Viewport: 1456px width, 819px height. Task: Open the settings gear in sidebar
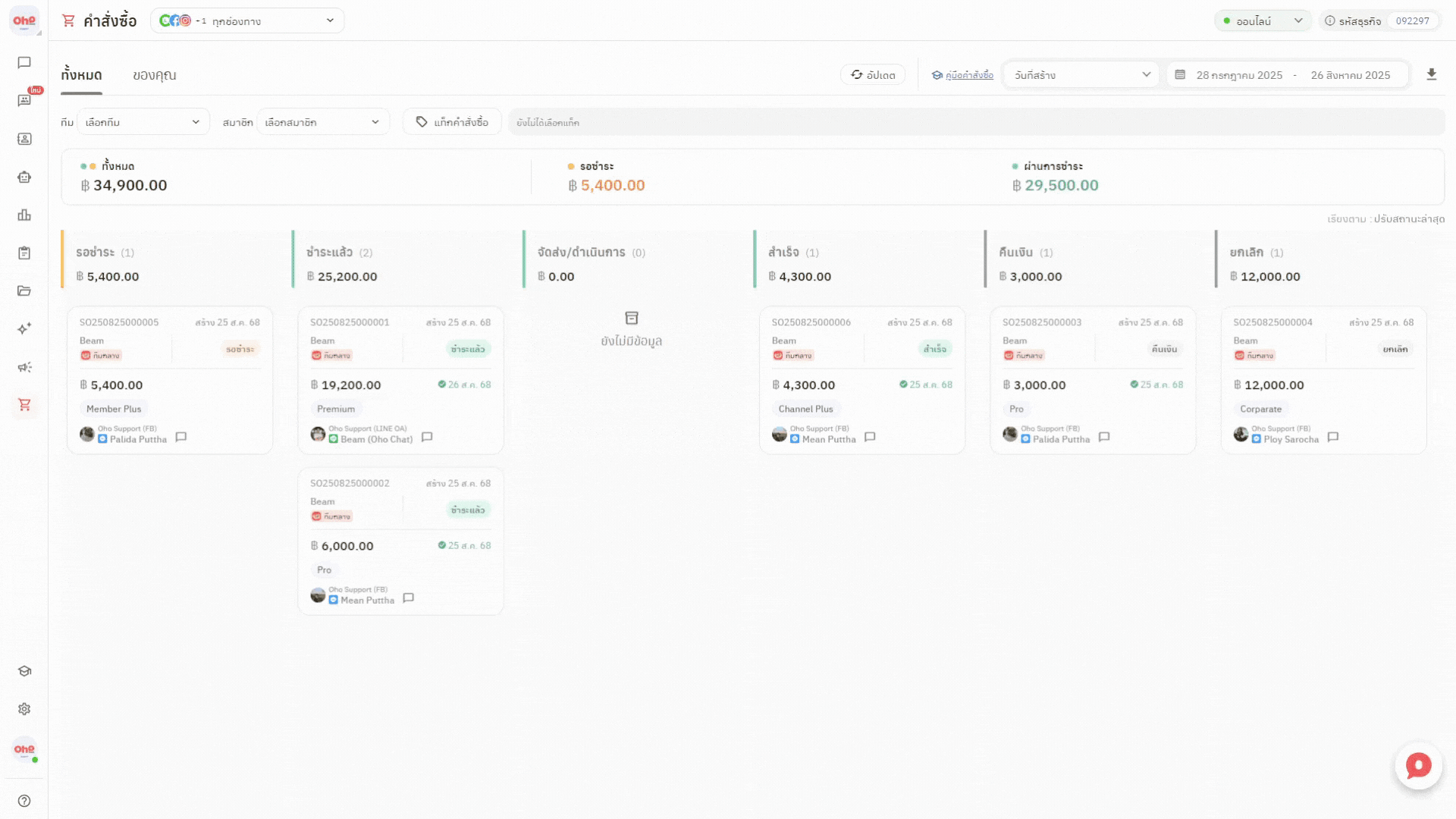pos(24,709)
